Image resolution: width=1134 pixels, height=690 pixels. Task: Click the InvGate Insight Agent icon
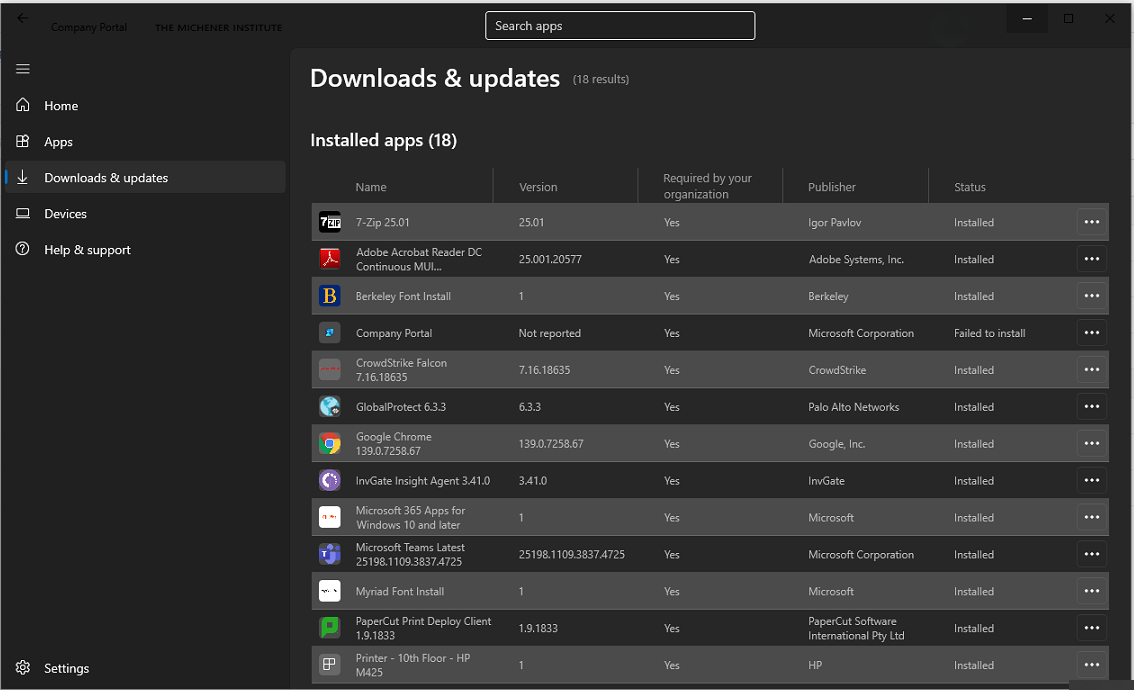click(330, 481)
